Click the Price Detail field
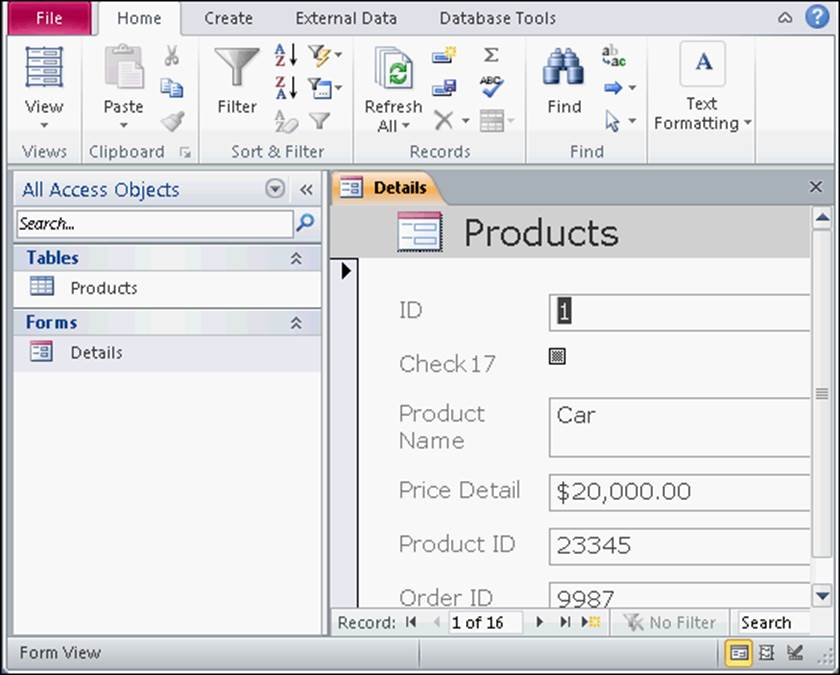Screen dimensions: 840x675 678,492
